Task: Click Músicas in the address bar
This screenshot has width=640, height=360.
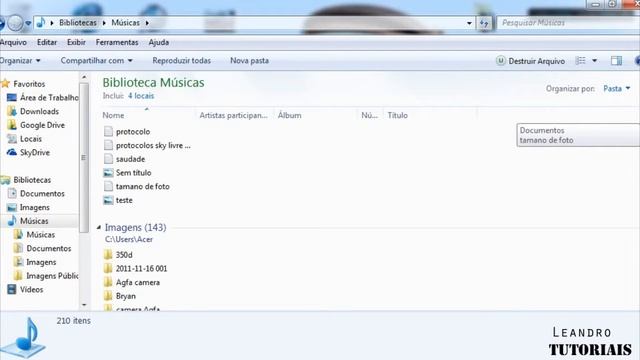Action: pyautogui.click(x=126, y=23)
